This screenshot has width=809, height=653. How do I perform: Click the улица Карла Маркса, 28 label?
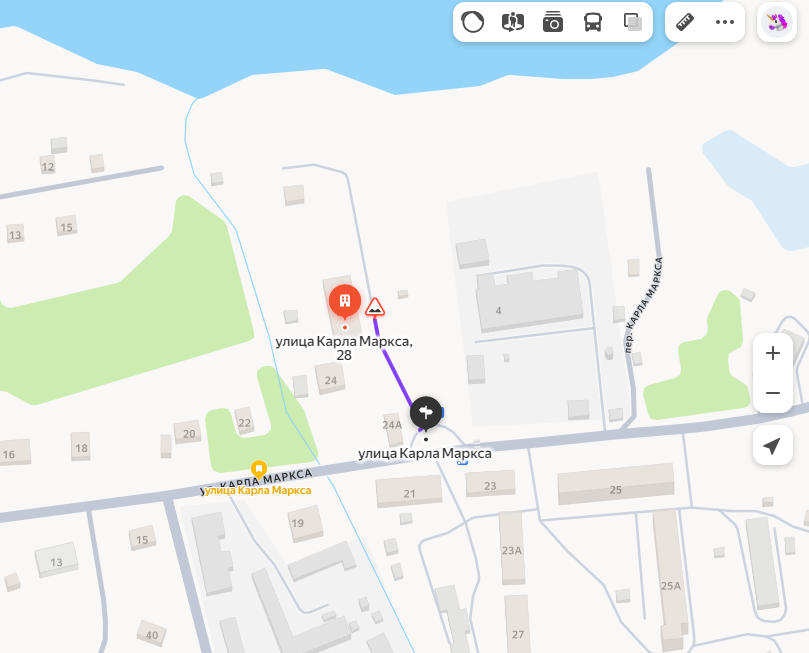pyautogui.click(x=344, y=348)
